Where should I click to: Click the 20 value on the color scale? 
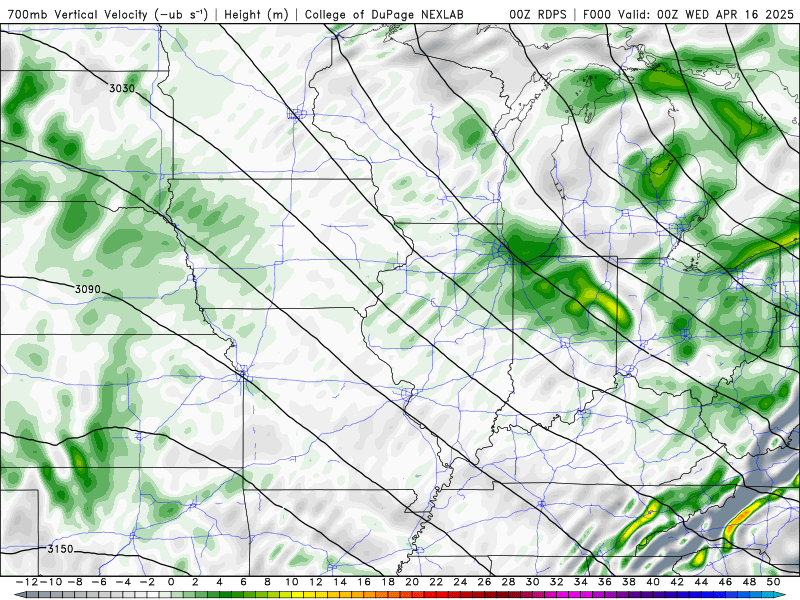click(412, 582)
